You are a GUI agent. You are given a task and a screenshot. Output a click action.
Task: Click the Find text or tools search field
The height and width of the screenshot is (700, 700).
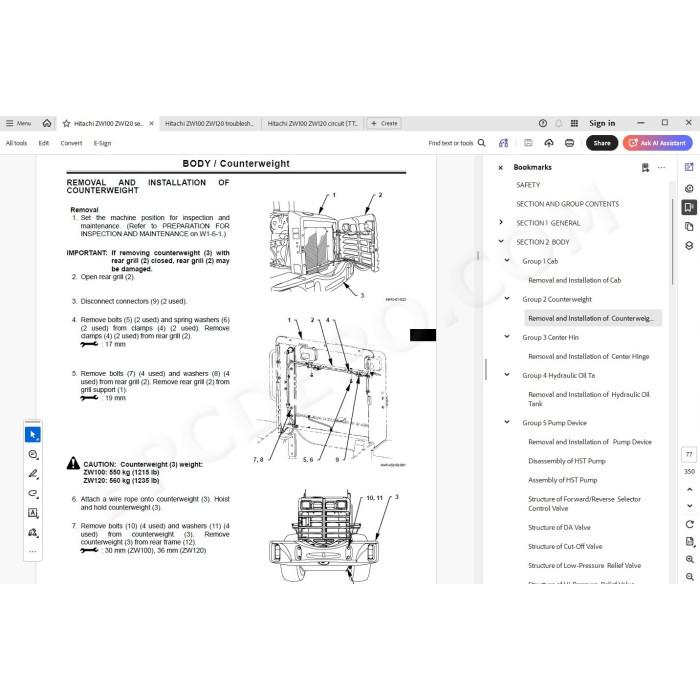click(450, 143)
